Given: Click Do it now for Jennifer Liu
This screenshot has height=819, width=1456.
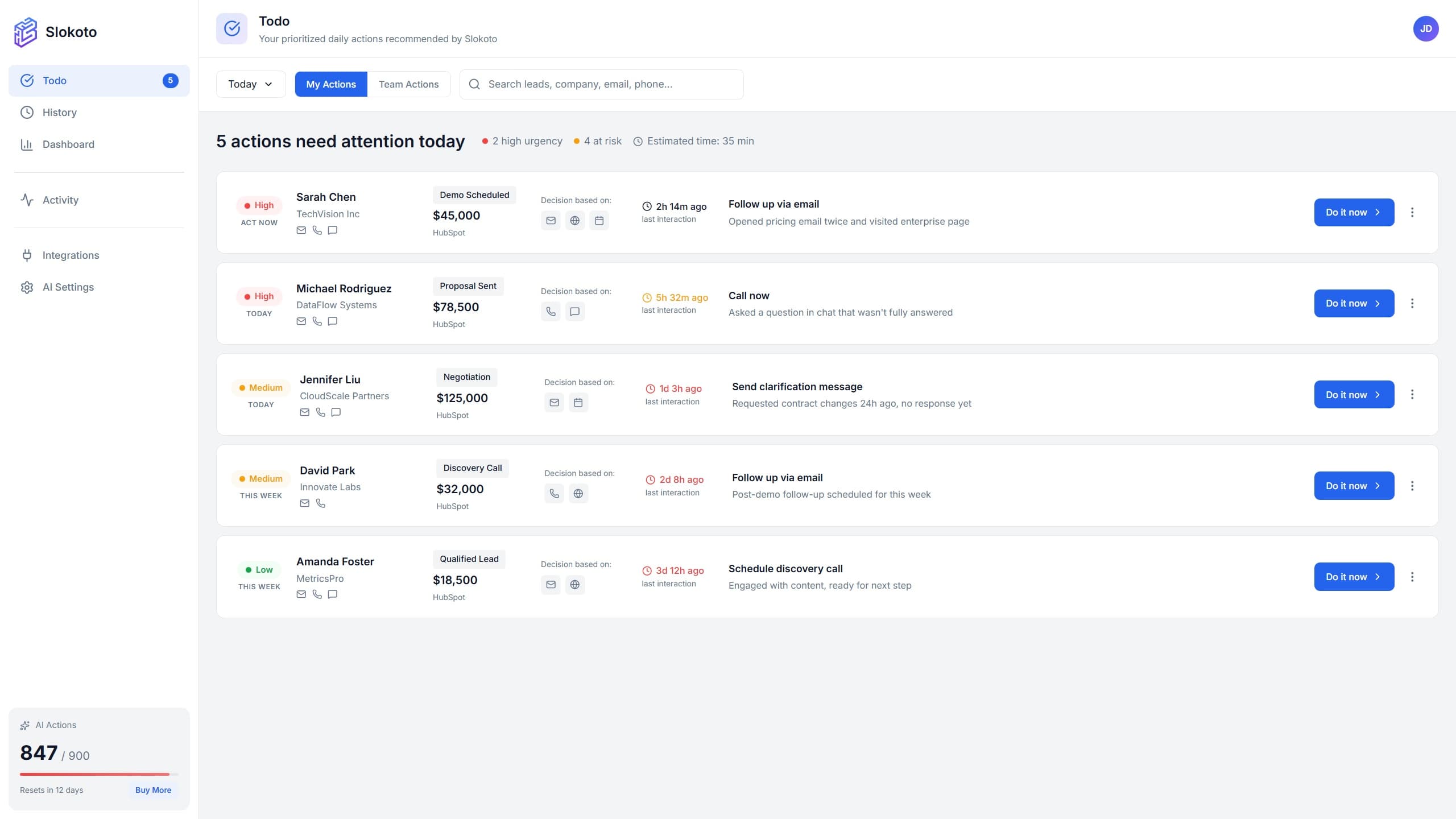Looking at the screenshot, I should 1354,394.
